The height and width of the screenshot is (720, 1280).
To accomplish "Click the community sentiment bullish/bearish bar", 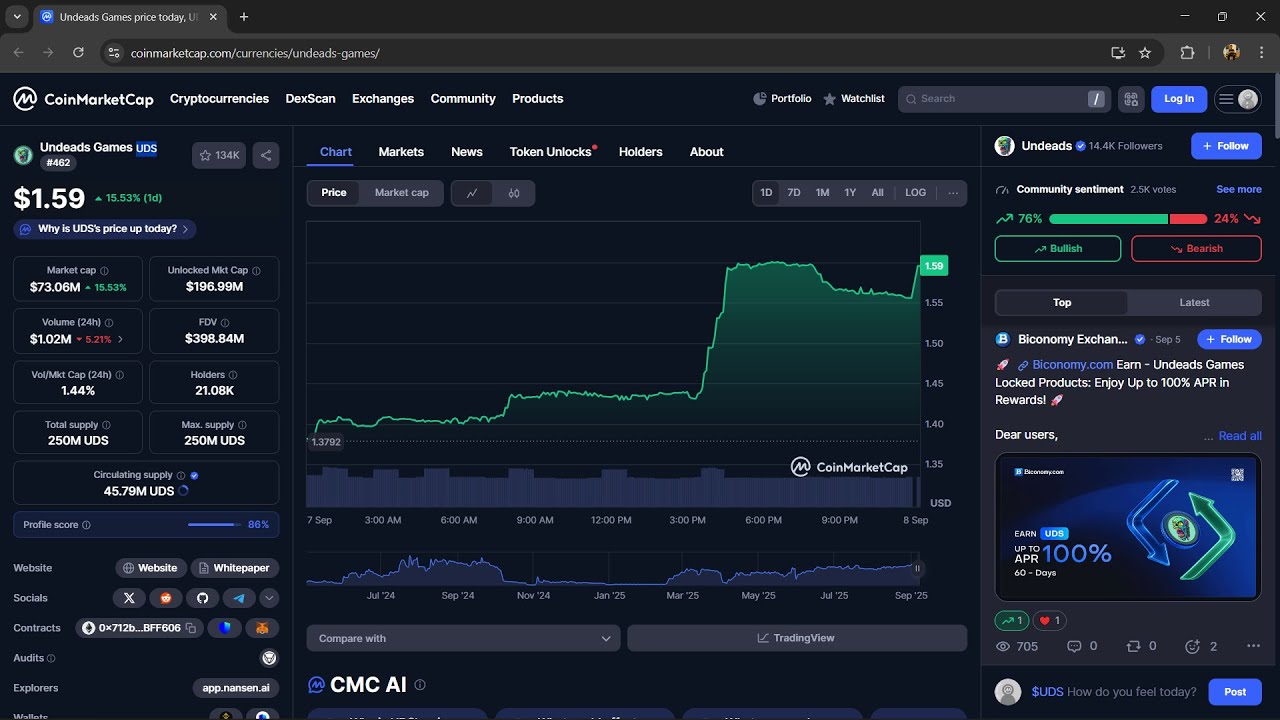I will pyautogui.click(x=1128, y=219).
